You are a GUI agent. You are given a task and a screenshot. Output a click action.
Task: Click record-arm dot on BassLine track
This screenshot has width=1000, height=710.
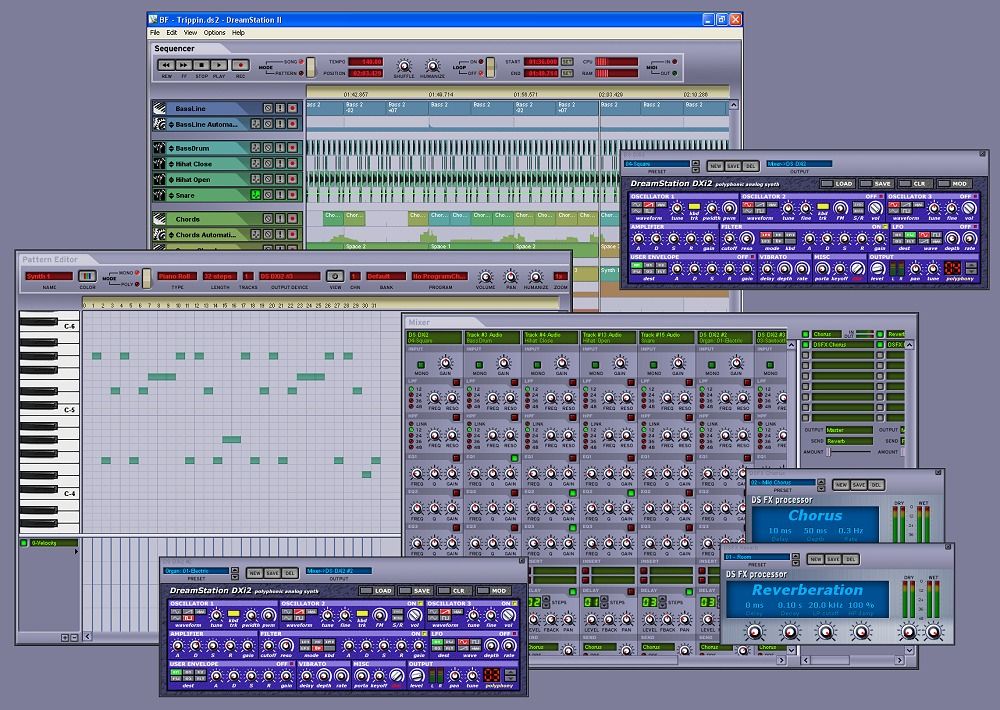pyautogui.click(x=292, y=108)
